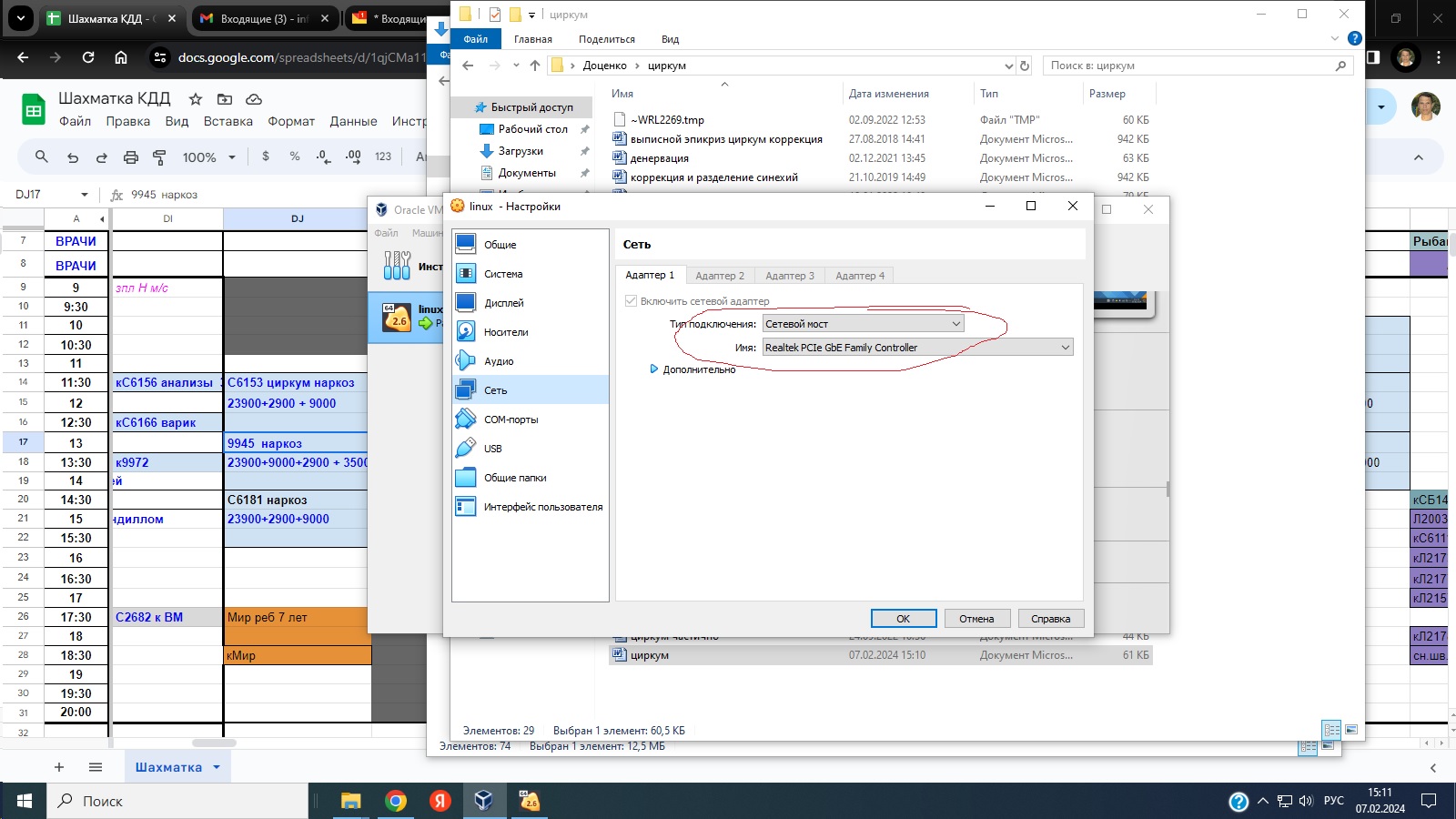The image size is (1456, 819).
Task: Format cell as percent
Action: point(295,157)
